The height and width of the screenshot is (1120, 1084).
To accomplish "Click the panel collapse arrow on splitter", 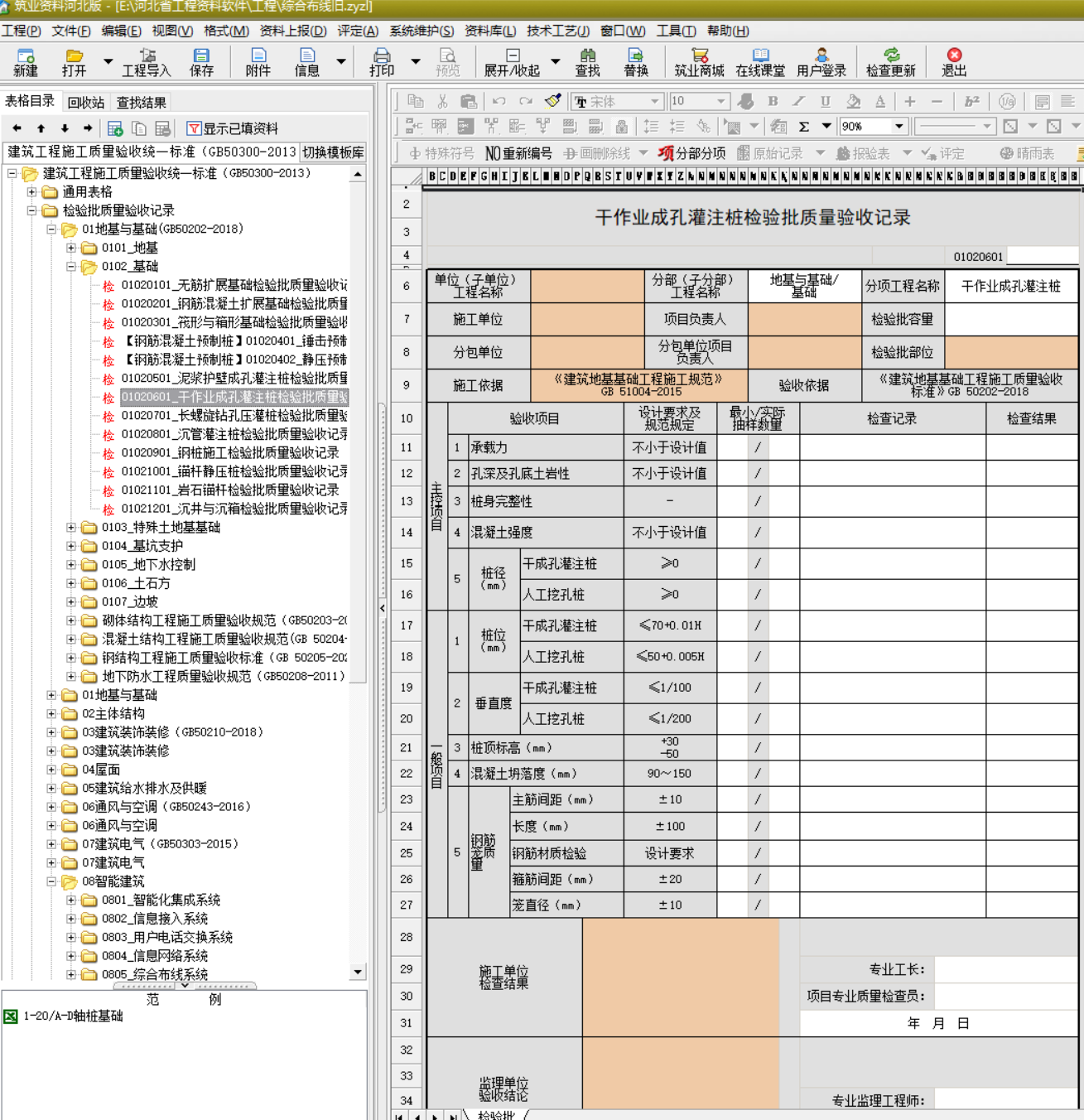I will [382, 608].
